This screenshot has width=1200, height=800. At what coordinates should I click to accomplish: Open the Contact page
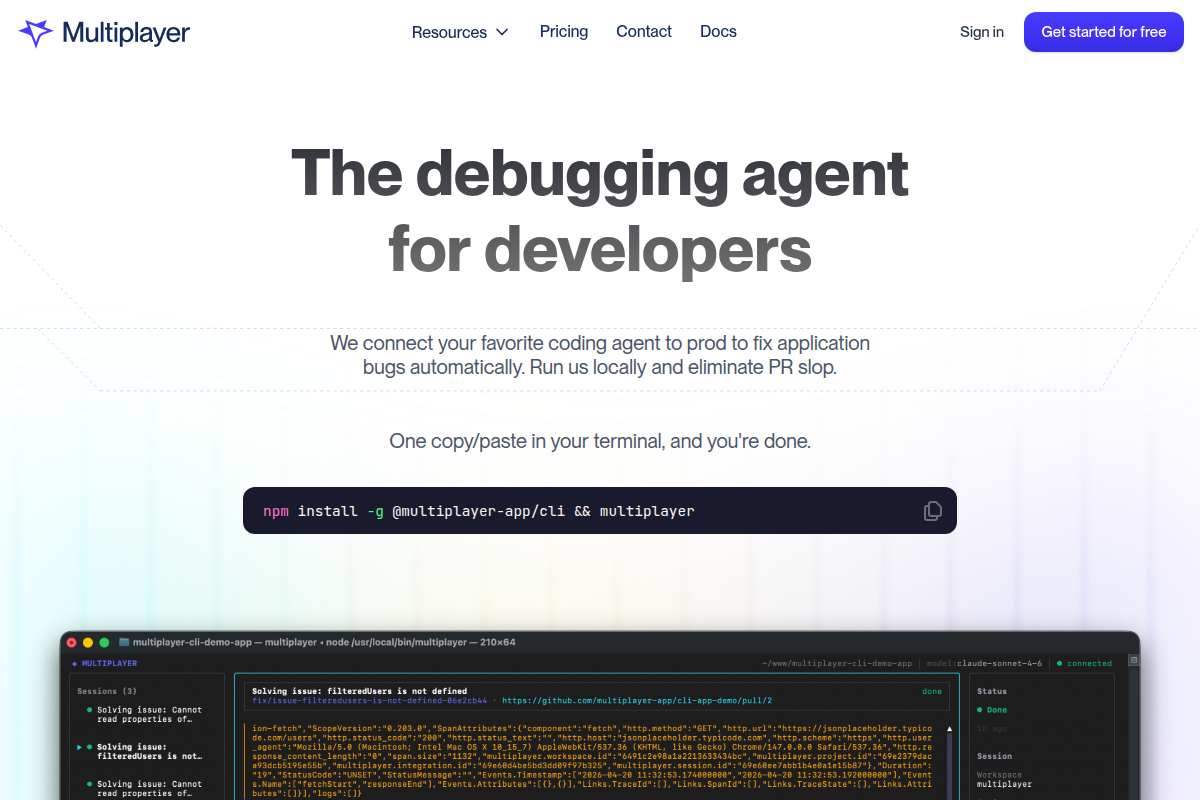(644, 32)
